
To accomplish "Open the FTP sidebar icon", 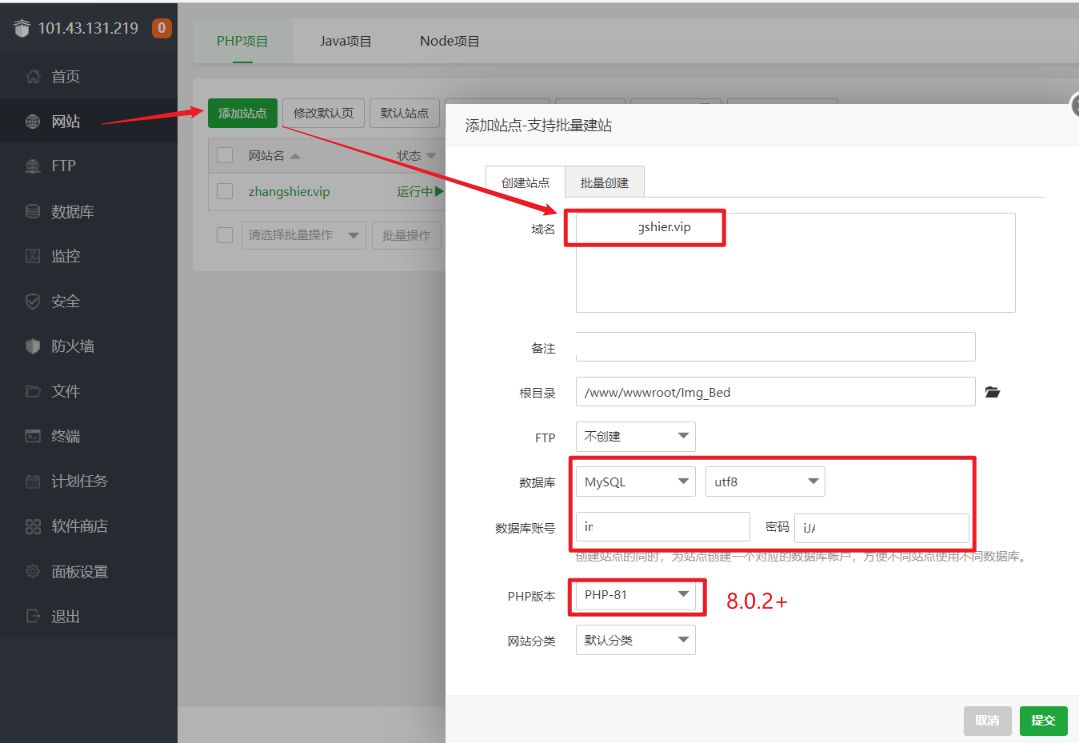I will (x=33, y=166).
